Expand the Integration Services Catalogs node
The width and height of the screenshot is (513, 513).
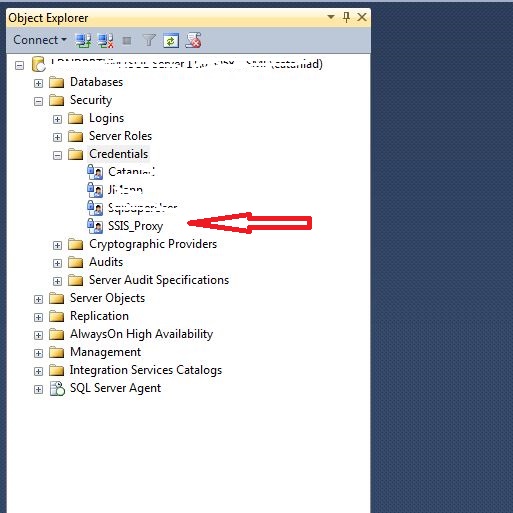(38, 371)
